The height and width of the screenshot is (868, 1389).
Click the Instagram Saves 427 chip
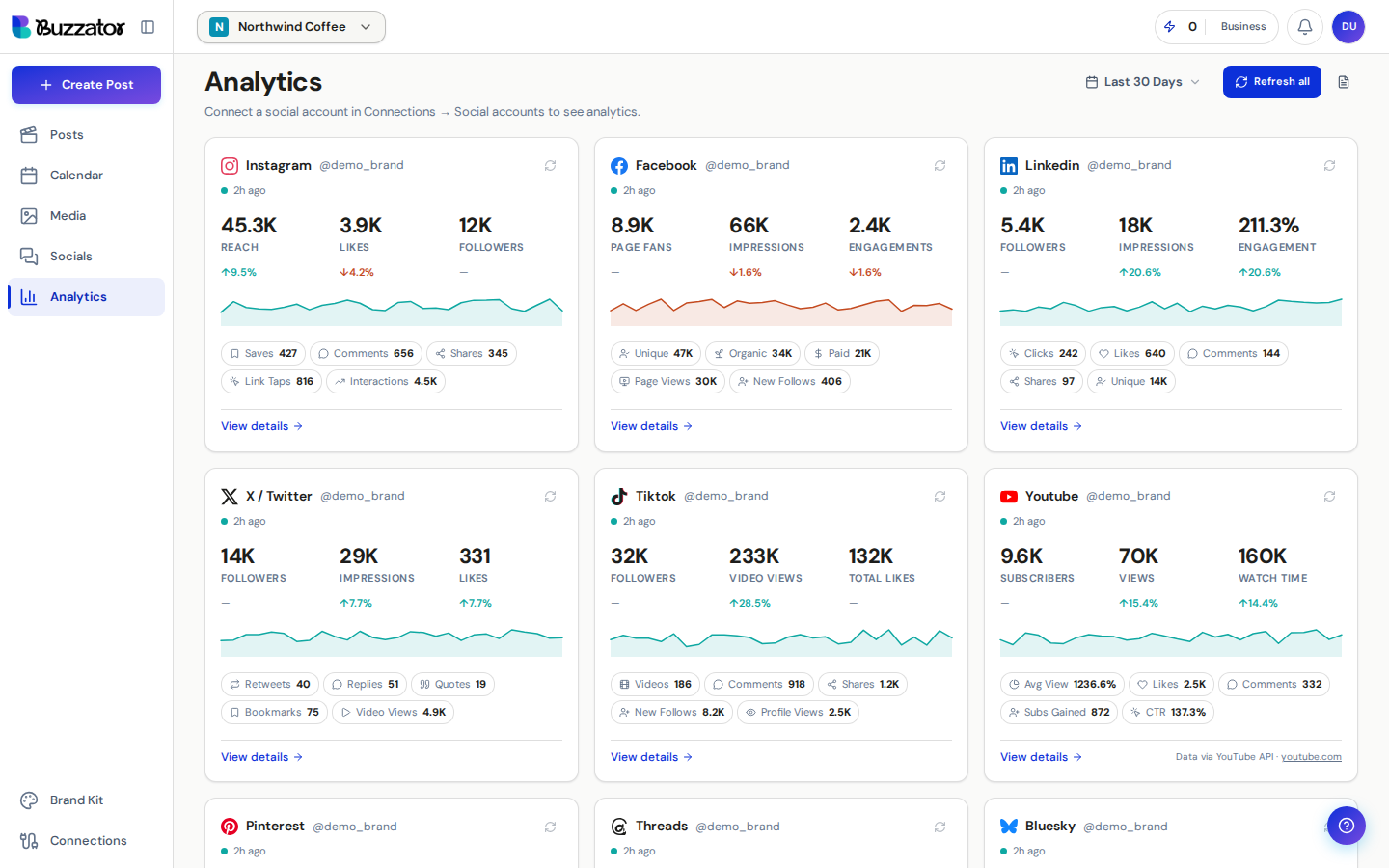[x=263, y=354]
